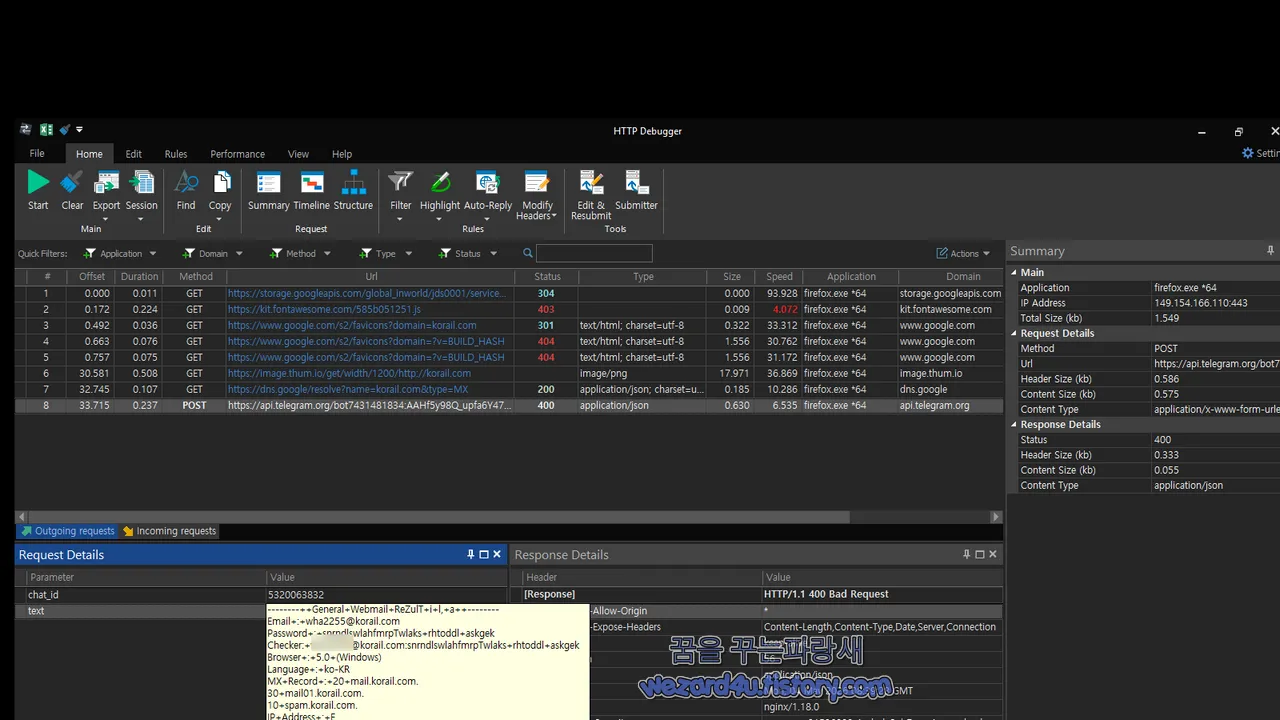Click the Excel icon in title bar

click(x=46, y=129)
